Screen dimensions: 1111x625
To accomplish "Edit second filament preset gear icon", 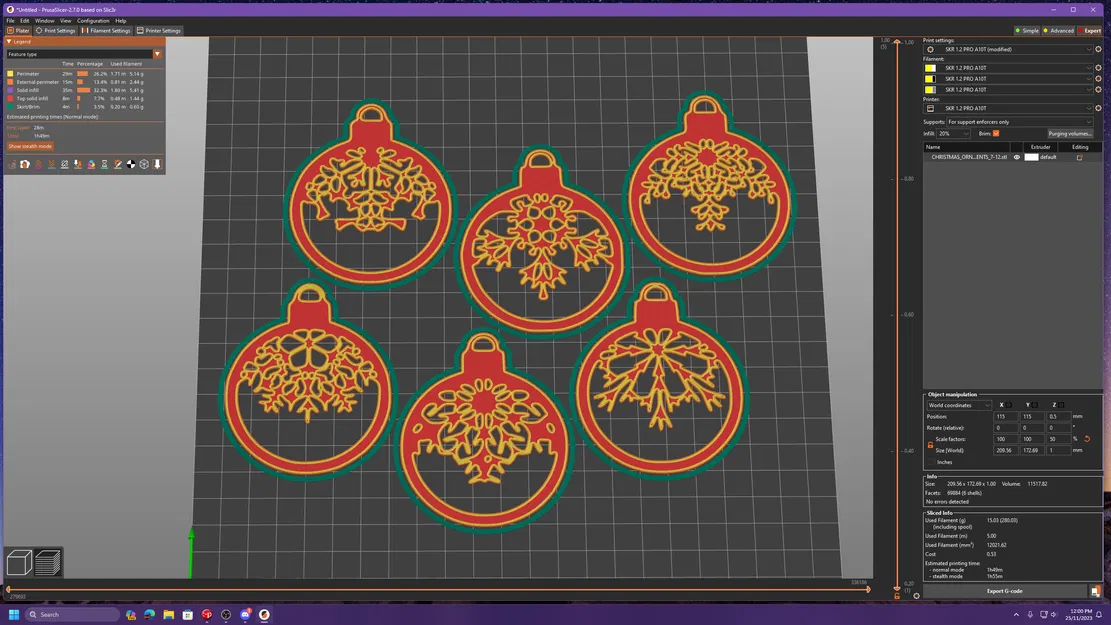I will [x=1098, y=79].
